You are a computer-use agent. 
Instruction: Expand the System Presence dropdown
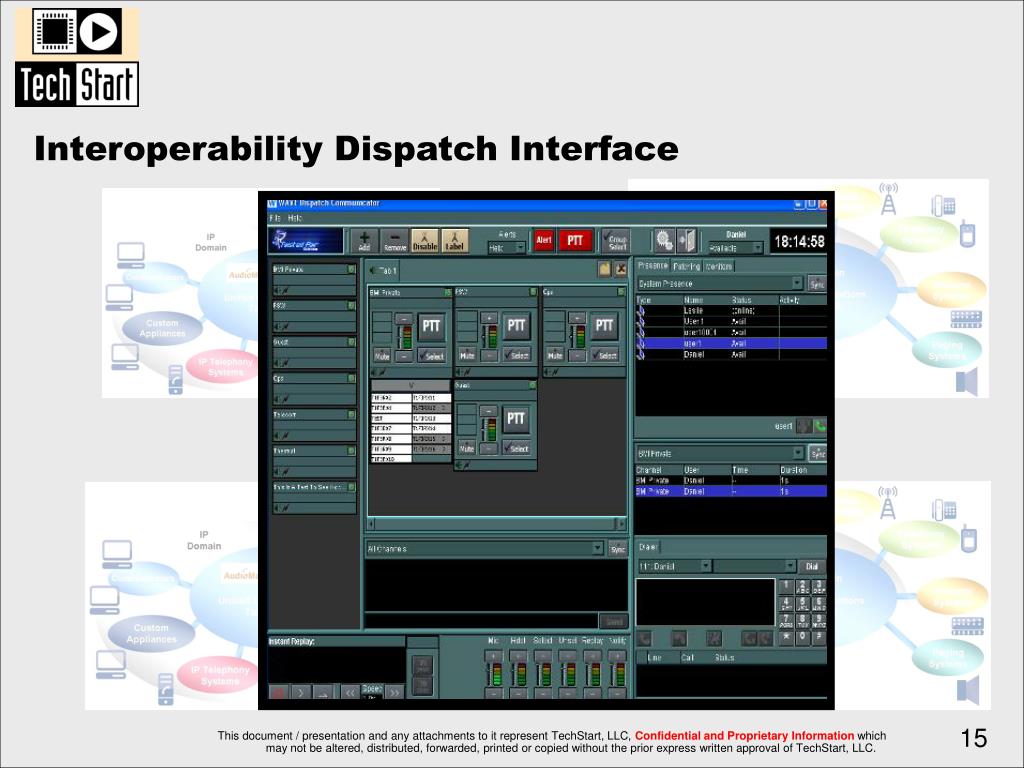(x=797, y=283)
